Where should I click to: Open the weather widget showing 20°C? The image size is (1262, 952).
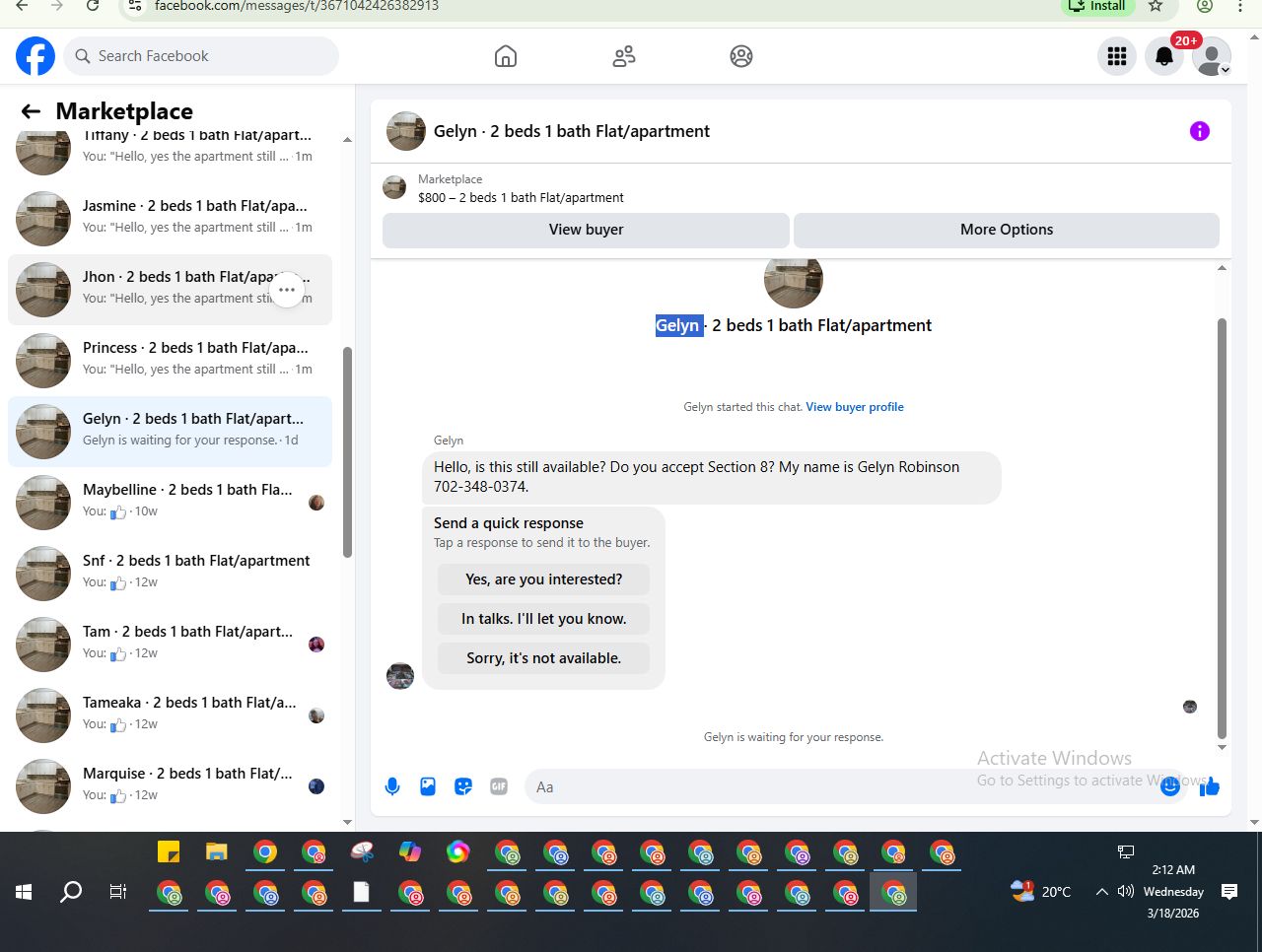(x=1041, y=891)
